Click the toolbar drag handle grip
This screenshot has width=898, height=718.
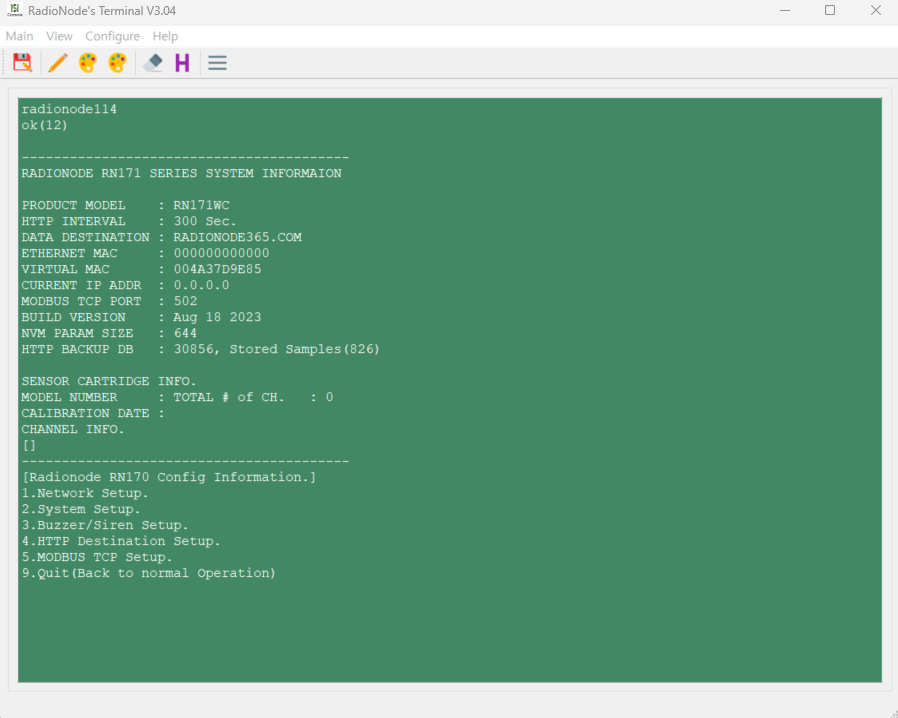pos(4,62)
